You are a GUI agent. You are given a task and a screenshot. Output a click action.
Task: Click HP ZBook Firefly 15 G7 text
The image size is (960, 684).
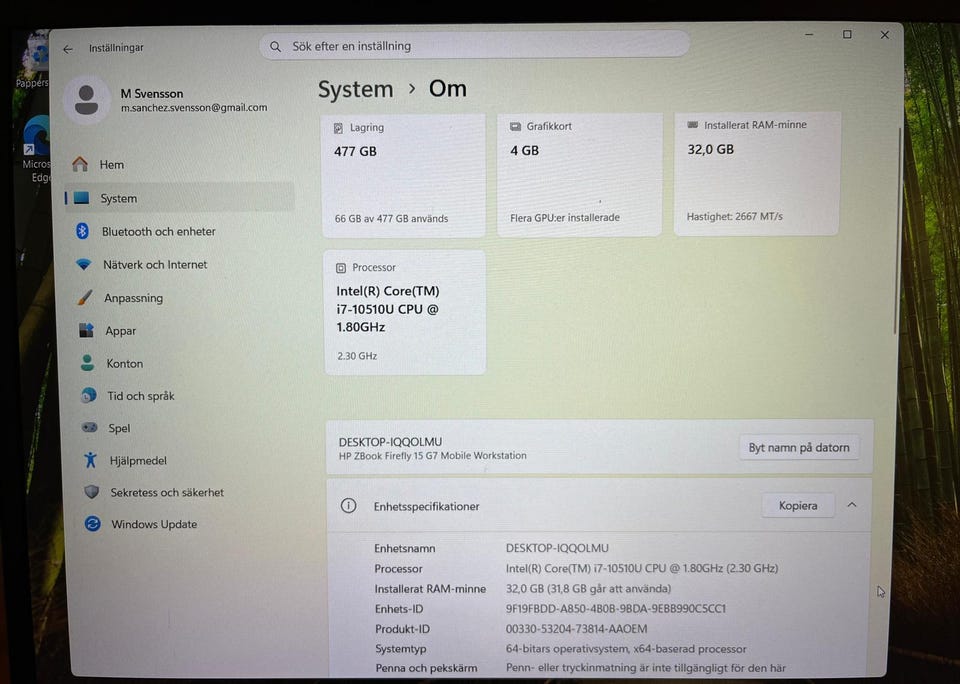pos(432,456)
